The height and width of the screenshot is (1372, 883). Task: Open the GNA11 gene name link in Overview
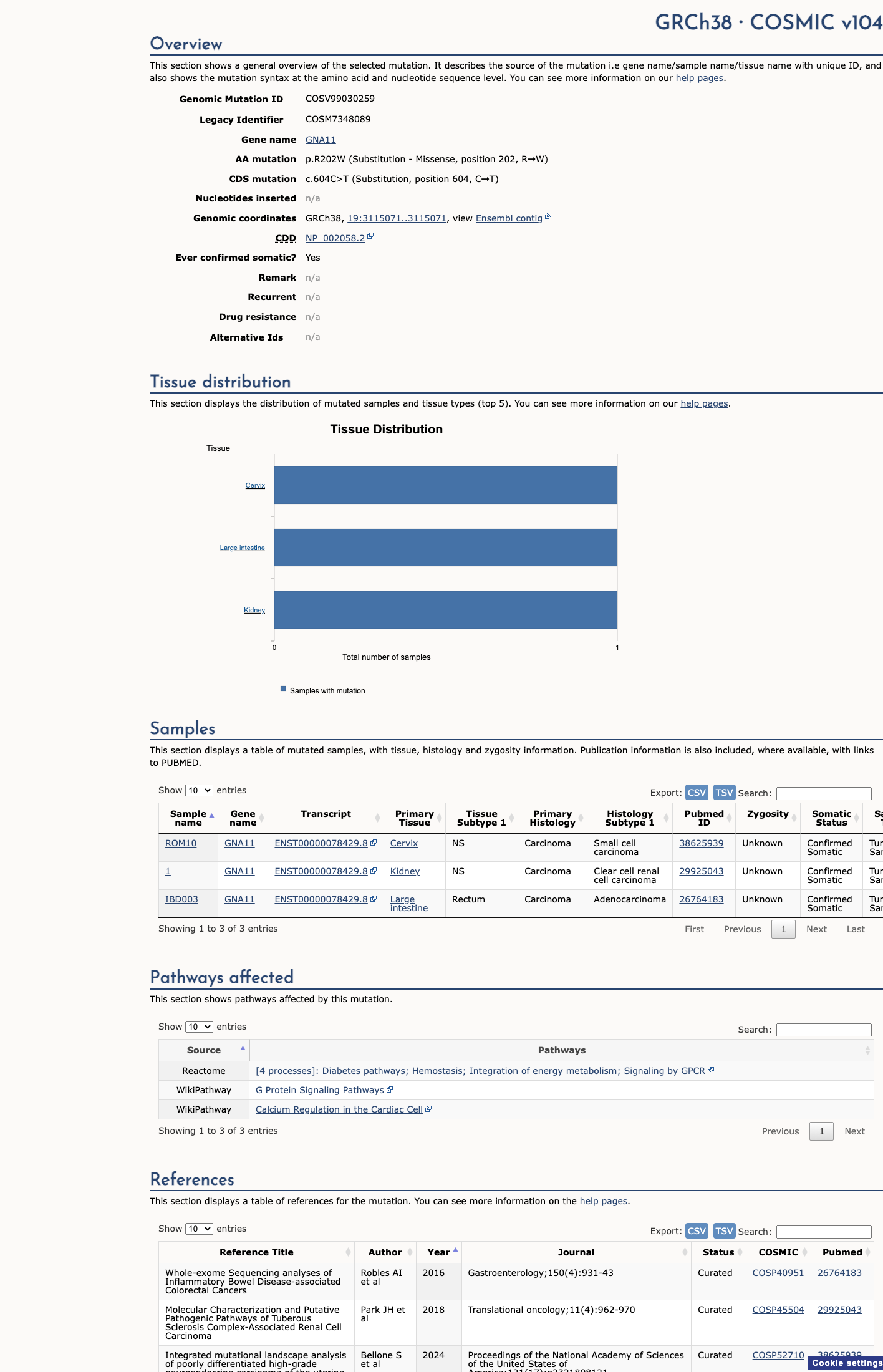pyautogui.click(x=321, y=140)
